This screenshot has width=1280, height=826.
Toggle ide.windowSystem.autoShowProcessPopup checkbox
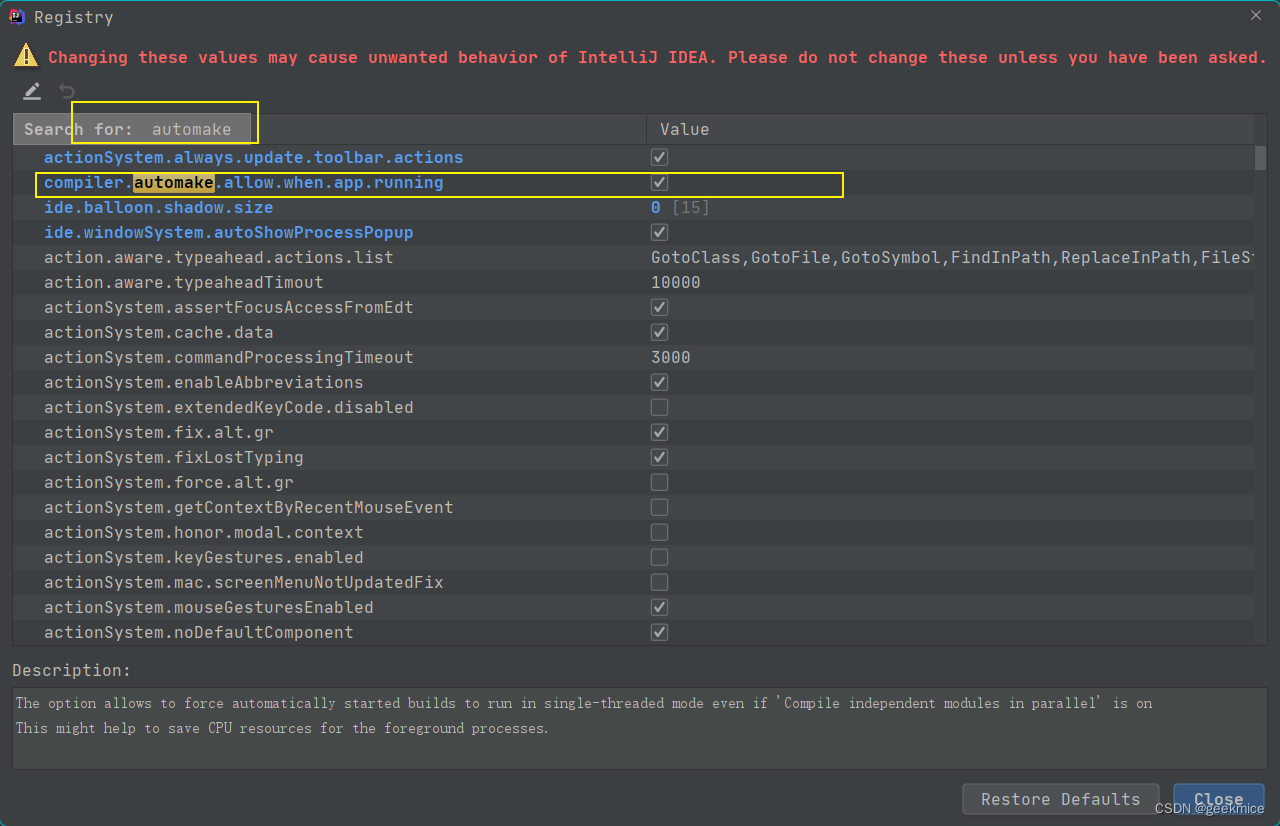pyautogui.click(x=659, y=232)
